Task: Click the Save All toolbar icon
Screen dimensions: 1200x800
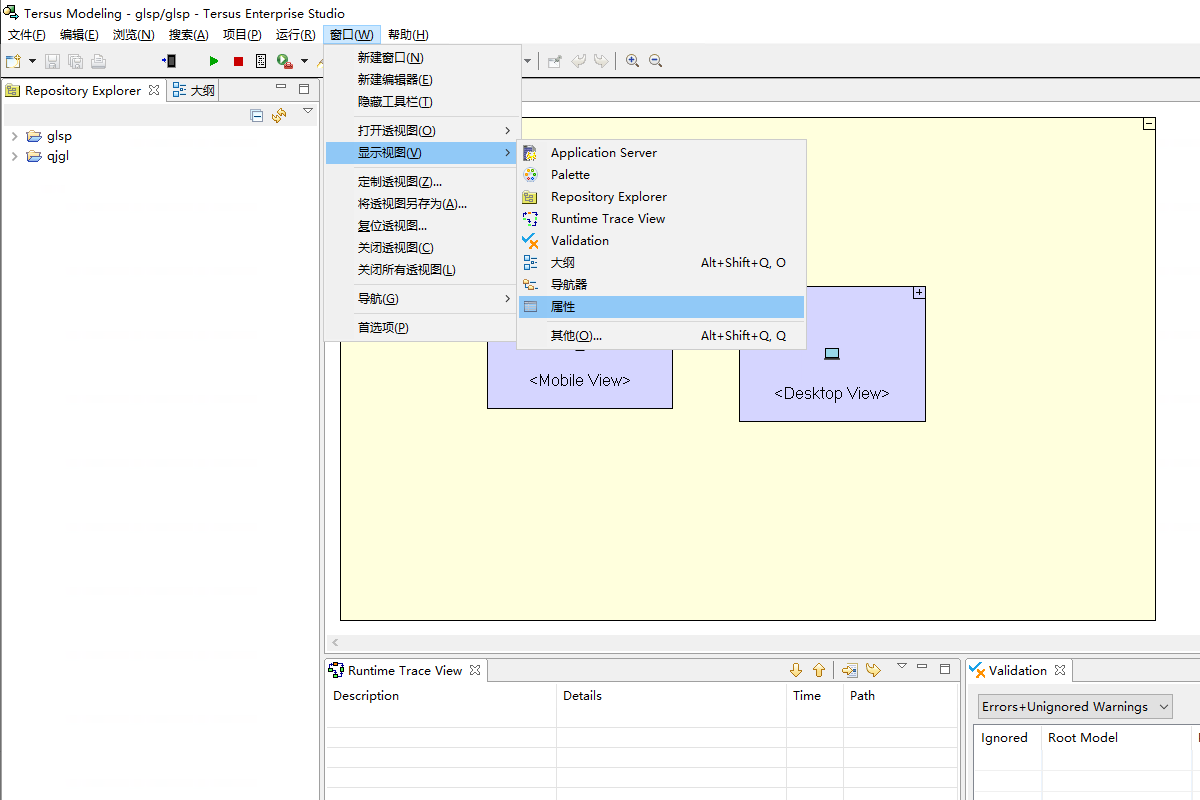Action: [x=75, y=61]
